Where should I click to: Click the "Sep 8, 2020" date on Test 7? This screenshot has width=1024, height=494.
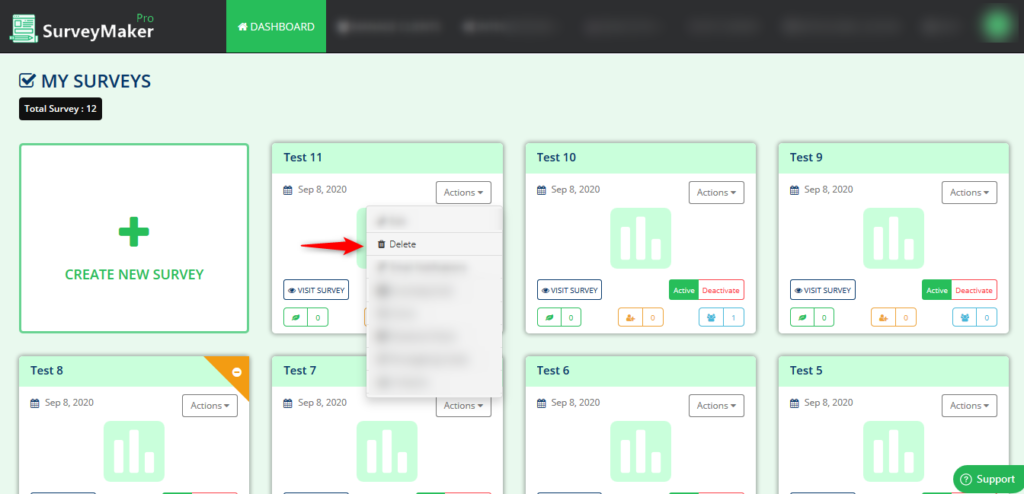click(323, 403)
